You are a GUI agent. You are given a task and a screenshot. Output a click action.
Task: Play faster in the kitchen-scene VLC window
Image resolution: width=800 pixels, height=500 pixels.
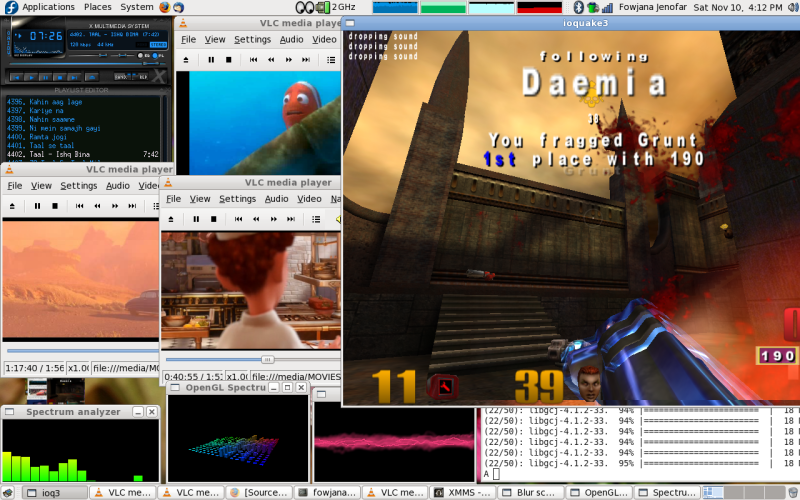(x=273, y=219)
